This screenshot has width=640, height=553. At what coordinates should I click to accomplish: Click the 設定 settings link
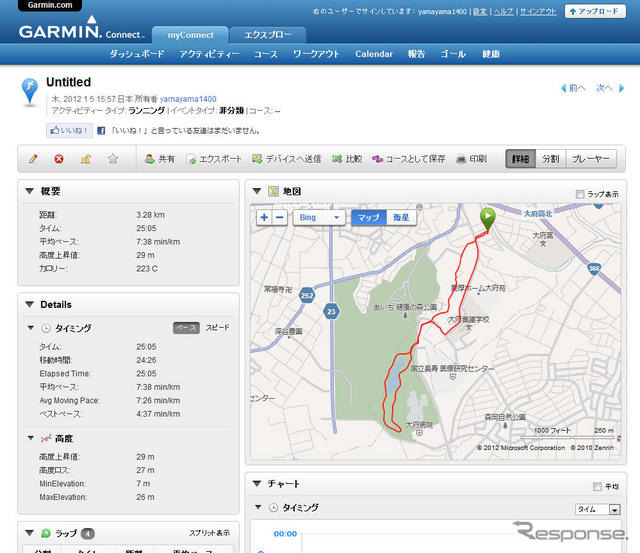(480, 11)
